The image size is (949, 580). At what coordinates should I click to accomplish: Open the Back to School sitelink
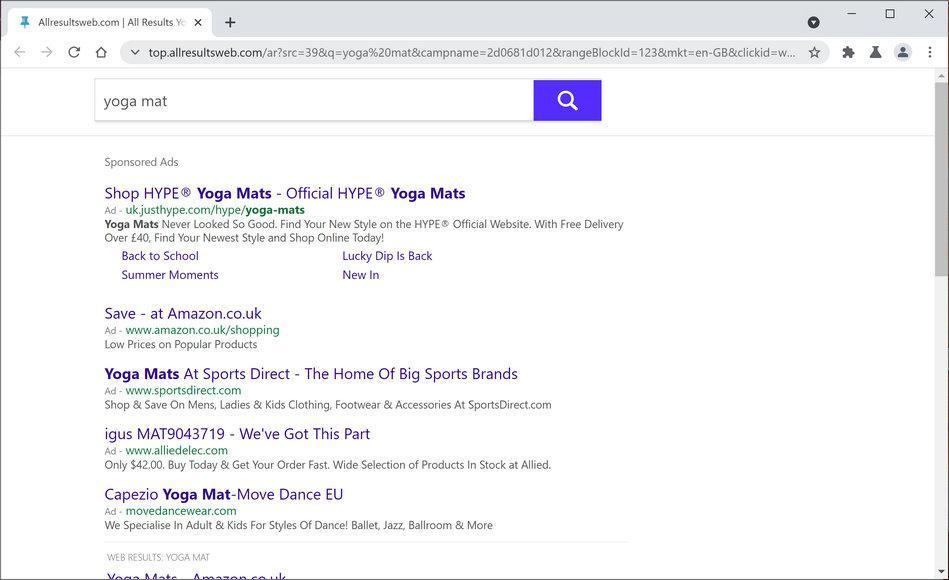[160, 256]
